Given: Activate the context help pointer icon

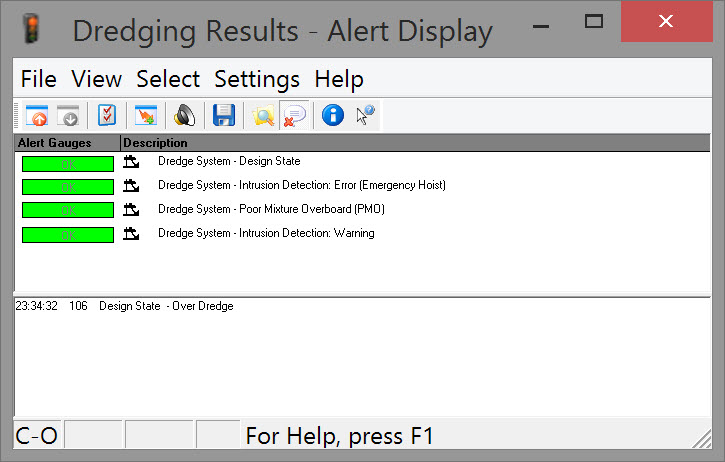Looking at the screenshot, I should click(365, 115).
